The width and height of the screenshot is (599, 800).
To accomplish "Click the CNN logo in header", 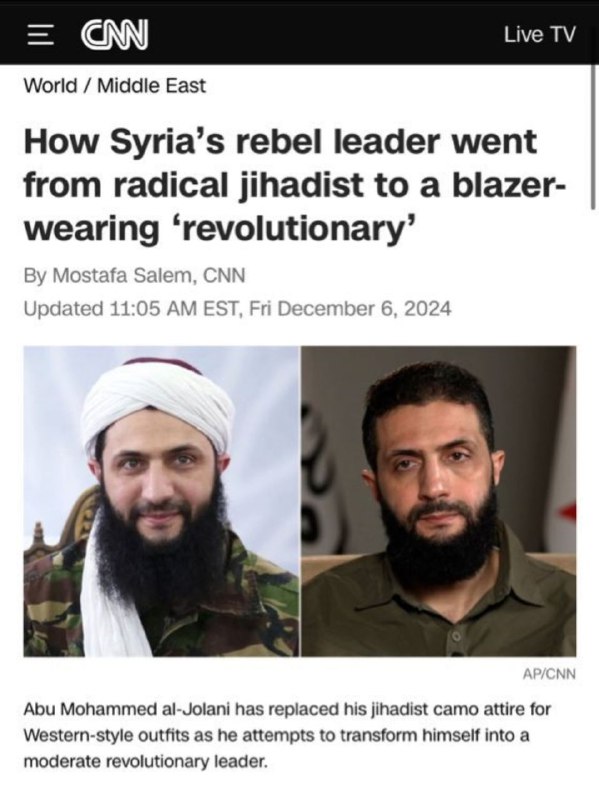I will tap(114, 35).
